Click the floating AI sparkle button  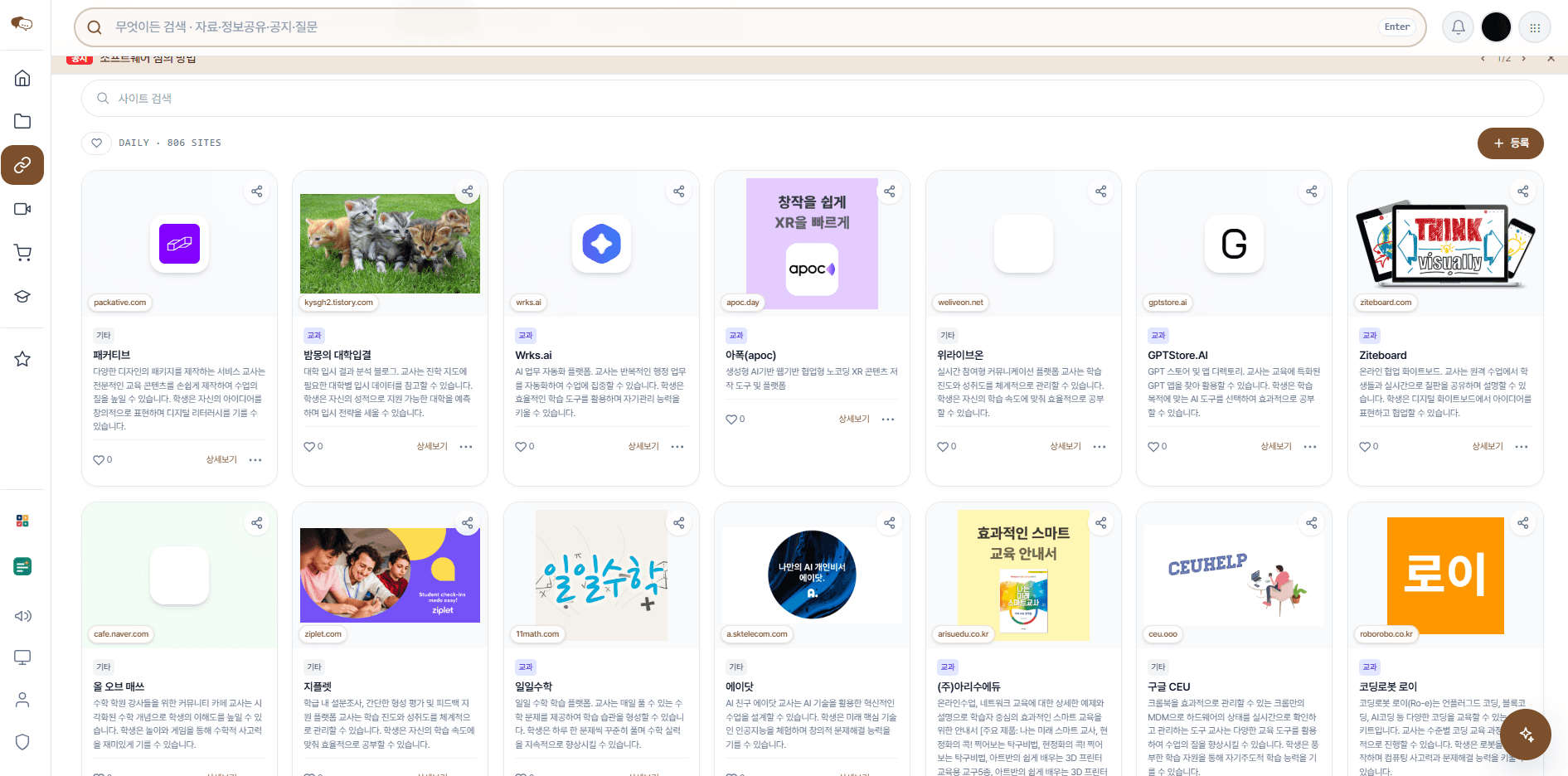pyautogui.click(x=1526, y=735)
